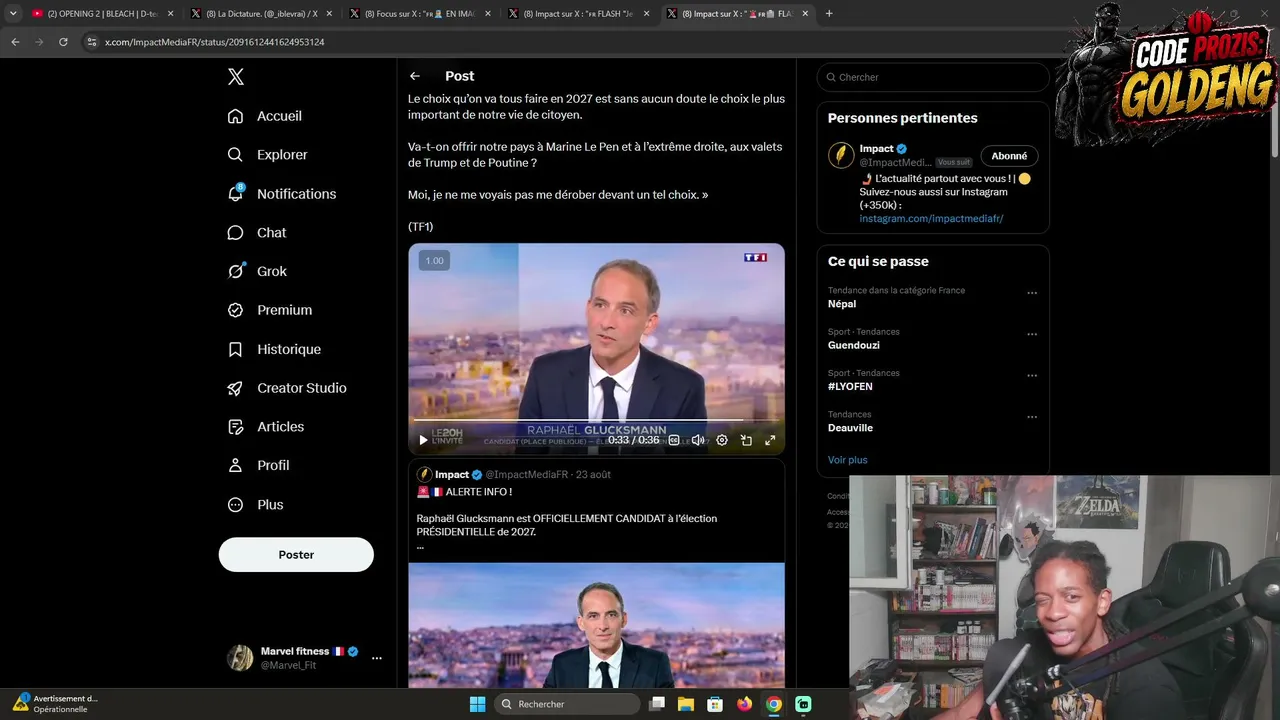
Task: Play the Glucksmann video
Action: pos(423,440)
